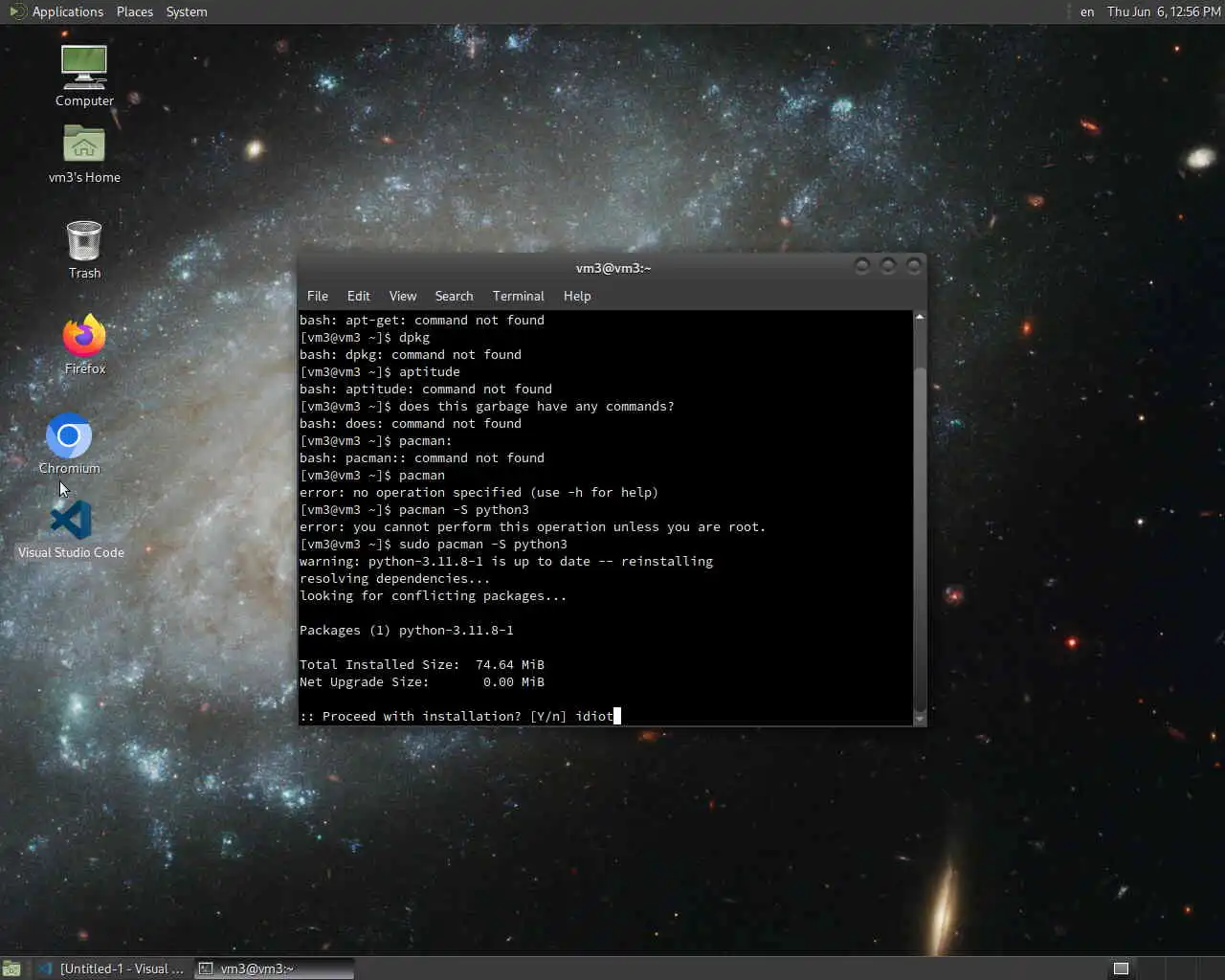The image size is (1225, 980).
Task: Click 'Total Installed Size: 74.64 MiB' line
Action: [422, 665]
